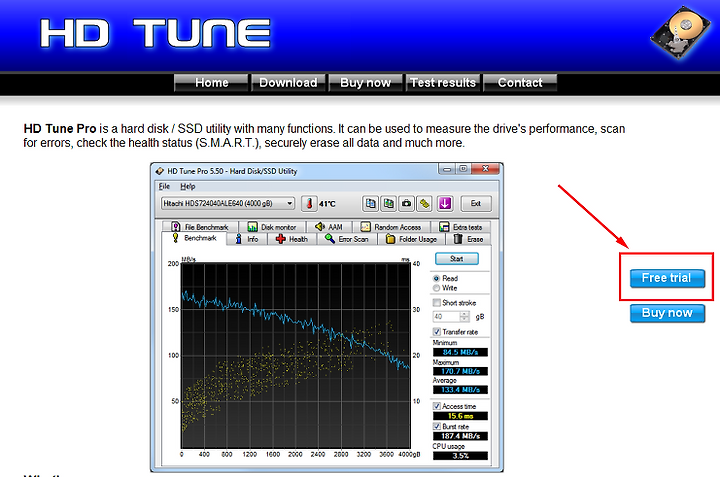The height and width of the screenshot is (477, 720).
Task: Click the HD Tune Pro window title icon
Action: tap(160, 171)
